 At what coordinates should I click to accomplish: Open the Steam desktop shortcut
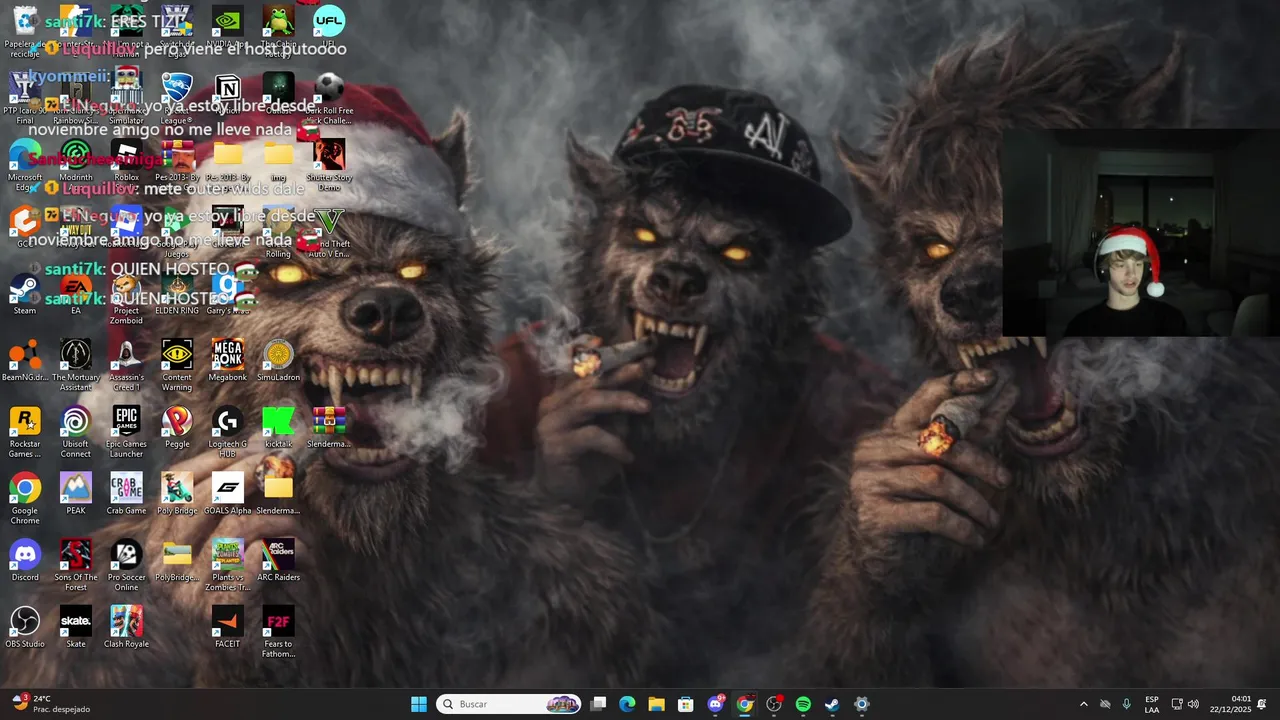(25, 294)
